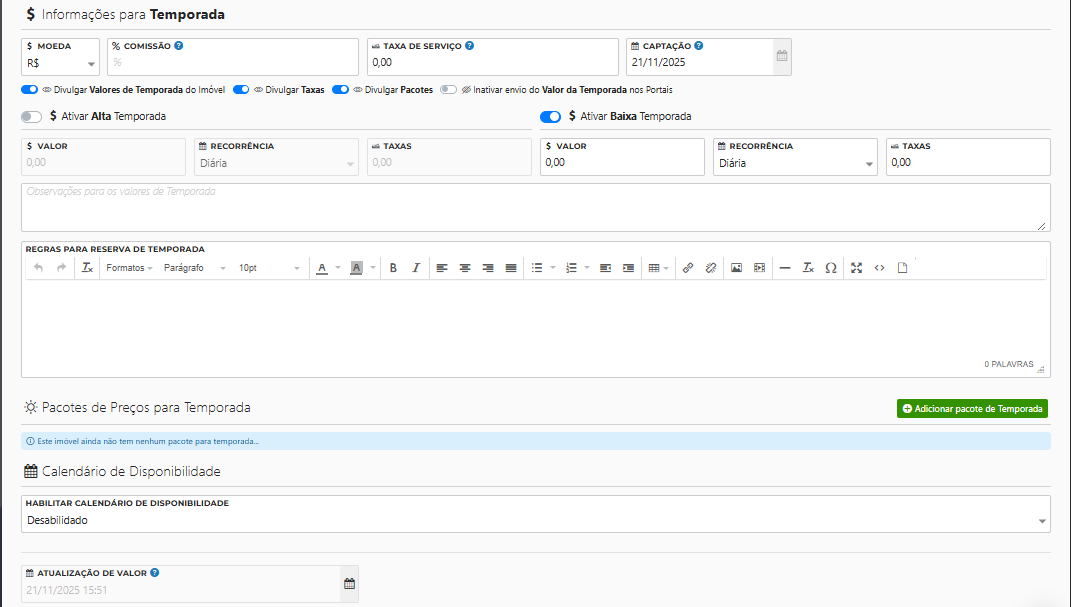Open the Moeda currency dropdown
The image size is (1071, 607).
[60, 64]
